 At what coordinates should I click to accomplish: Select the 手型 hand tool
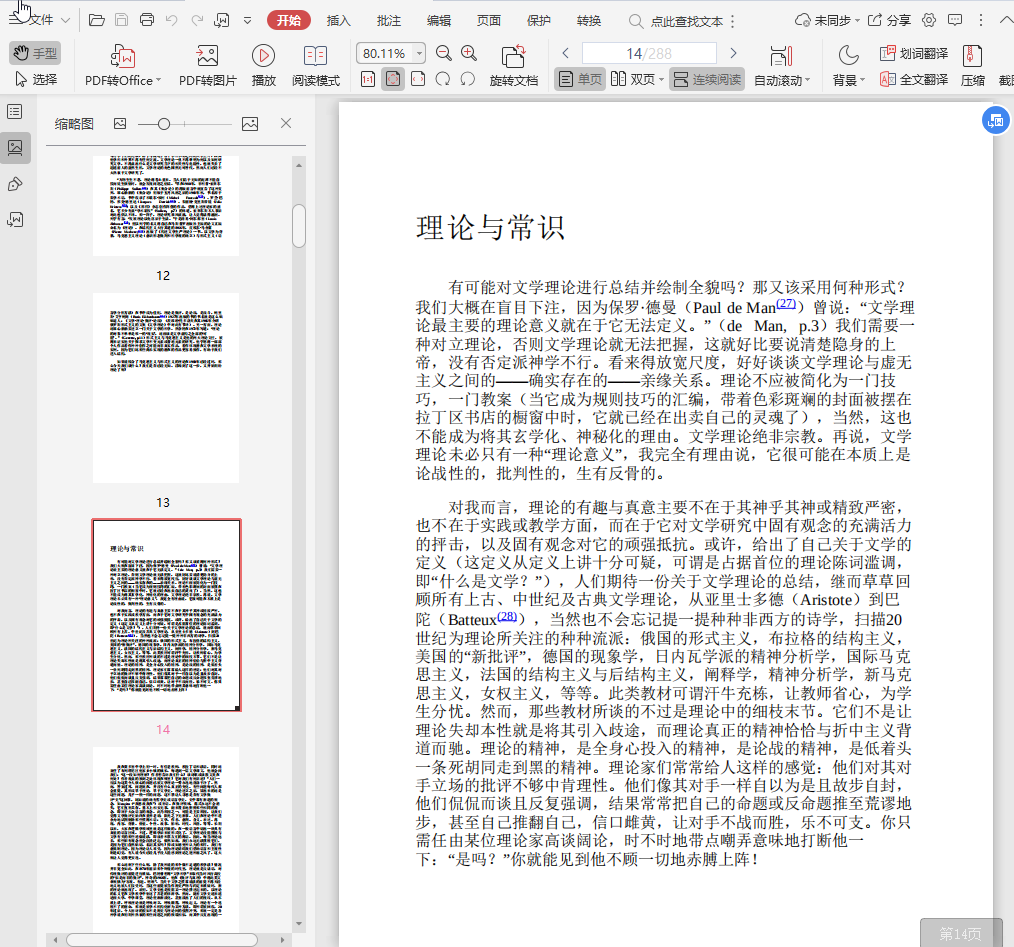tap(35, 53)
